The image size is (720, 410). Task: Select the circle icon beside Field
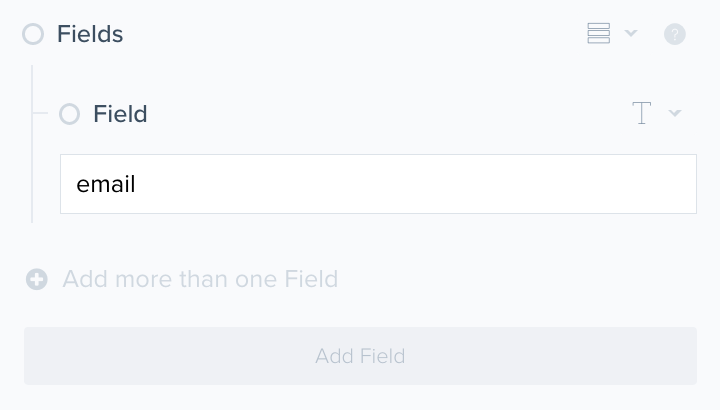click(x=69, y=114)
